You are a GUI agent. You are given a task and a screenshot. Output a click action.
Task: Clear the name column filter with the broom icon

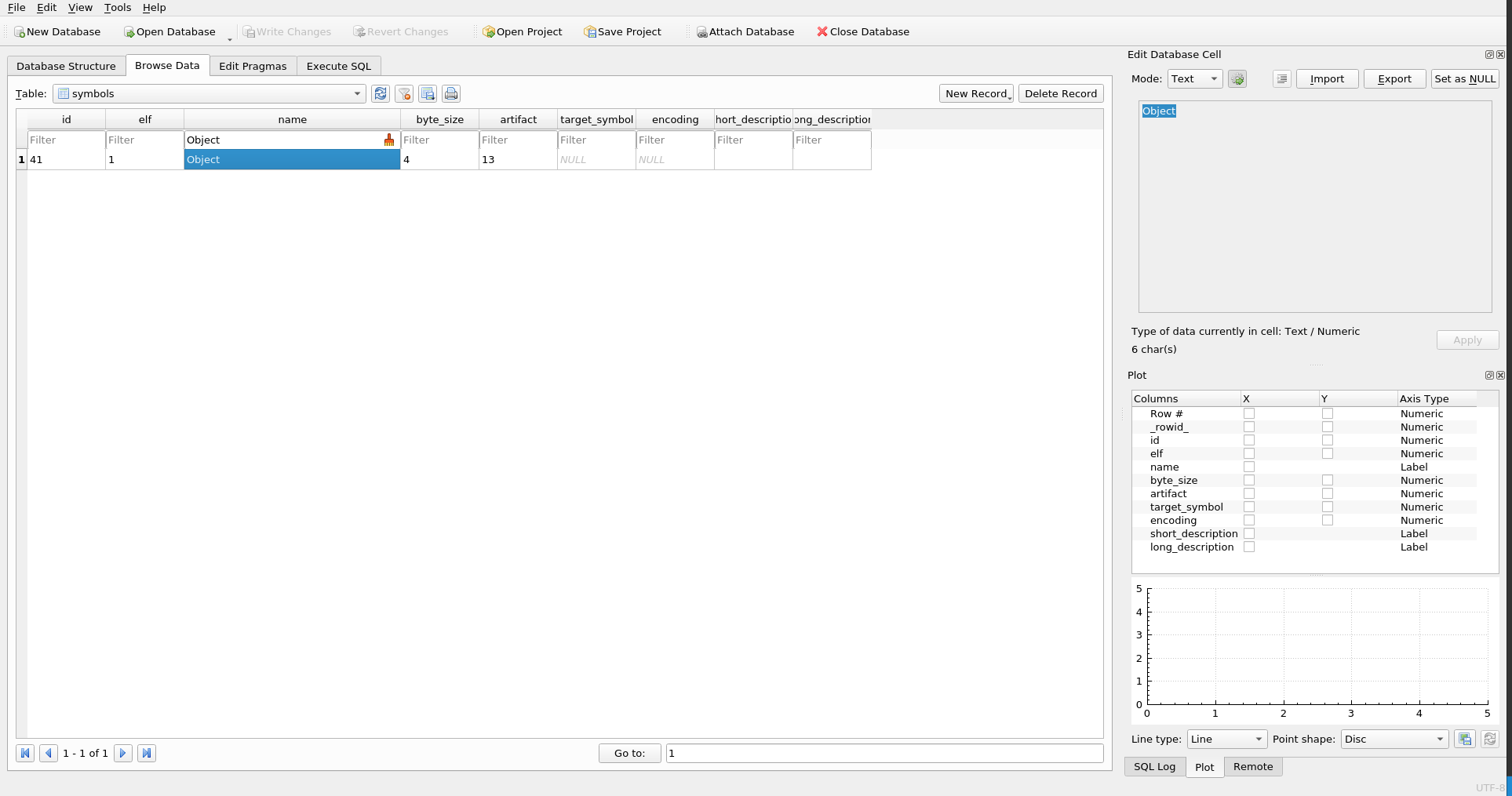click(x=389, y=140)
